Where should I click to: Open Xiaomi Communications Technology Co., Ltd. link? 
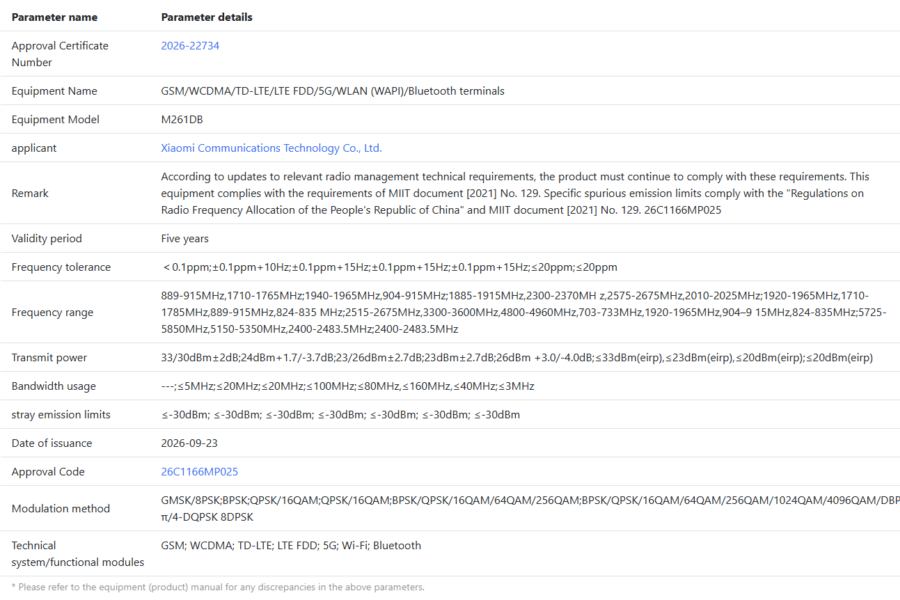pyautogui.click(x=271, y=148)
